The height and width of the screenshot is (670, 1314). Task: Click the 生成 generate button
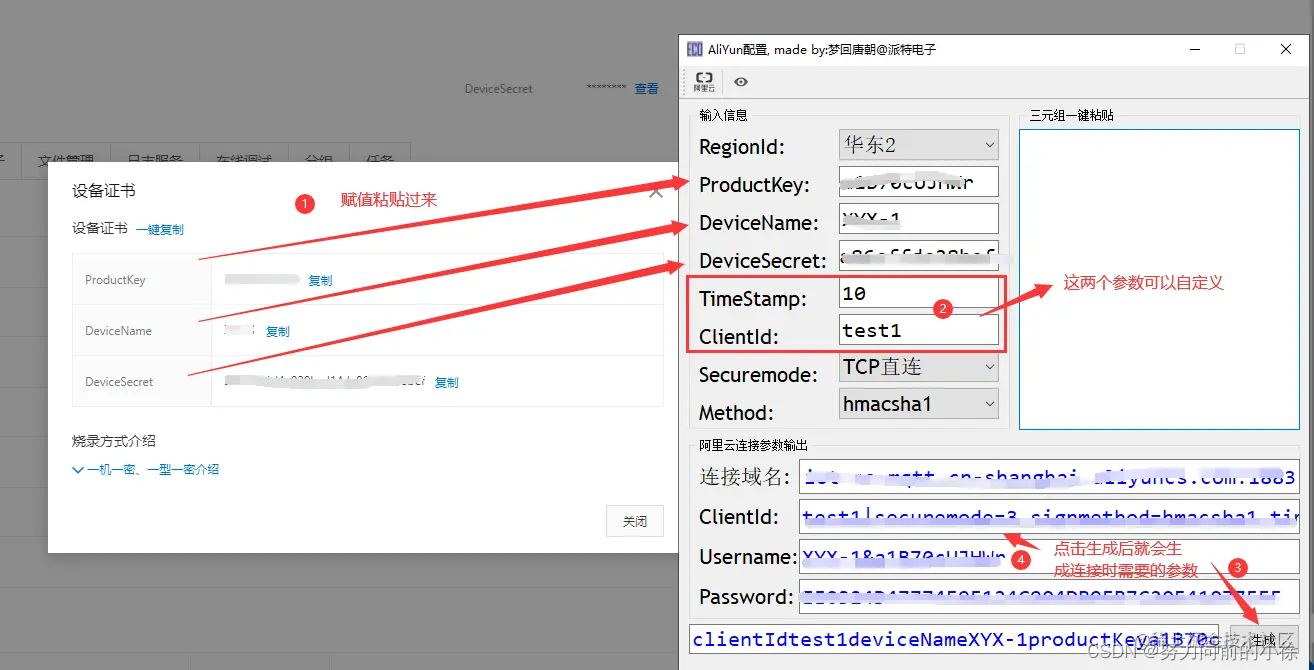tap(1264, 639)
